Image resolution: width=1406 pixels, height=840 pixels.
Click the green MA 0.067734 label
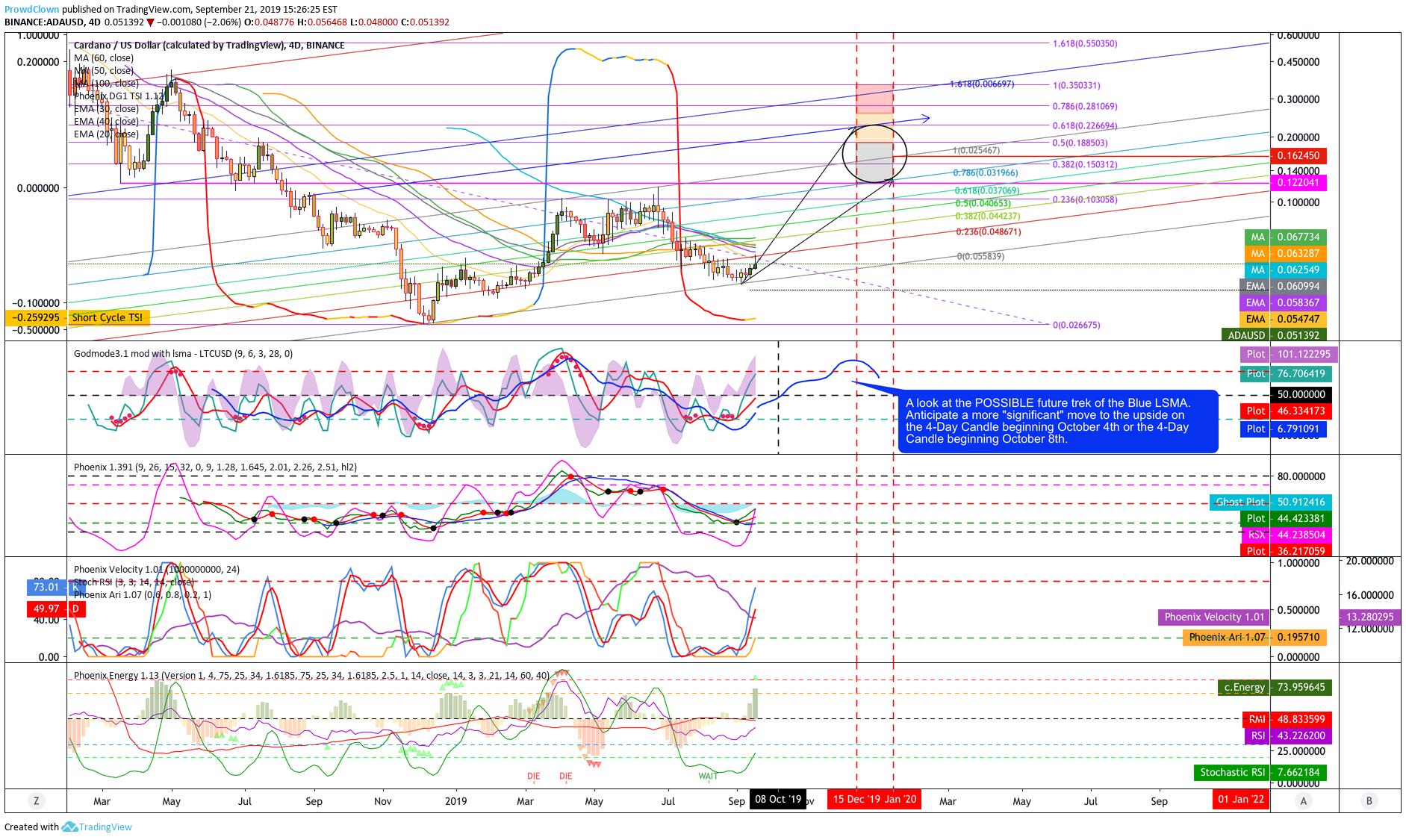click(x=1285, y=237)
